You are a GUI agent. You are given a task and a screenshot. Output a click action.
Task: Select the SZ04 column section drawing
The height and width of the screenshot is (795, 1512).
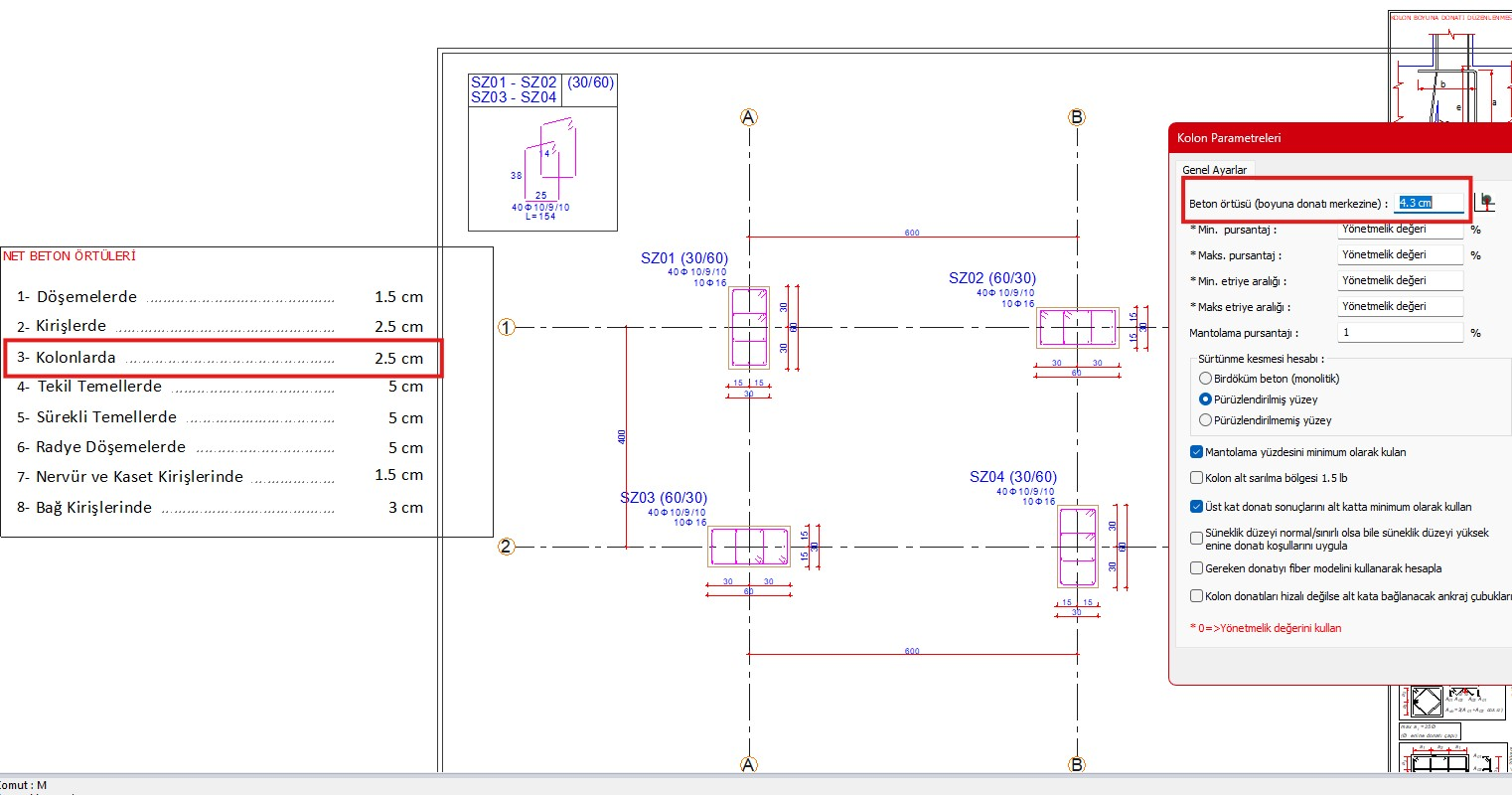coord(1078,547)
